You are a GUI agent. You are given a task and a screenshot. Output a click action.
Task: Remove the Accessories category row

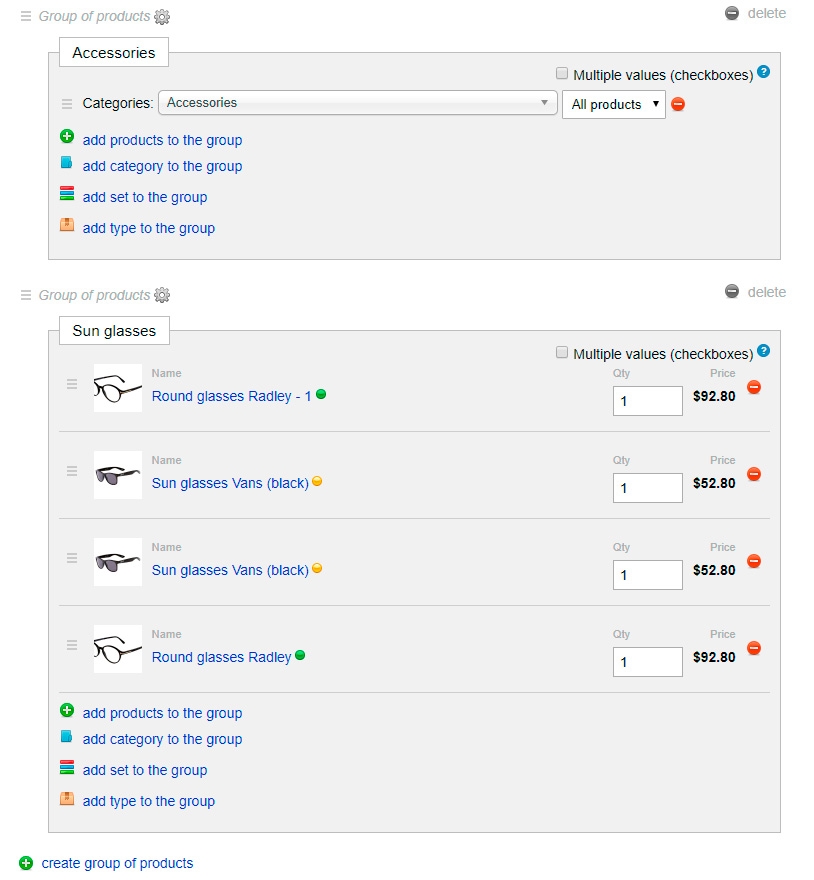(x=678, y=104)
